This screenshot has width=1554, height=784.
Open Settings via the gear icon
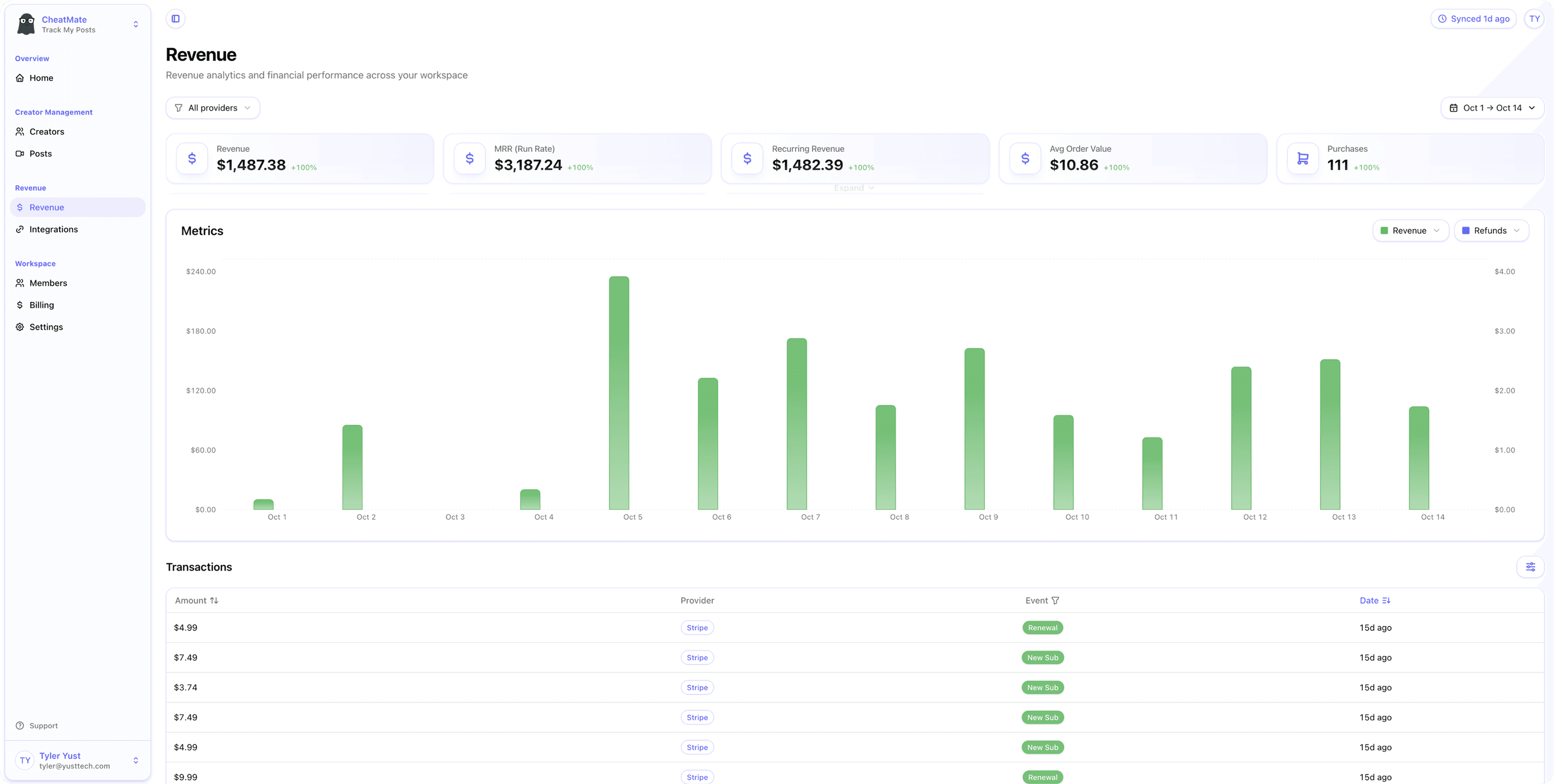(x=20, y=326)
